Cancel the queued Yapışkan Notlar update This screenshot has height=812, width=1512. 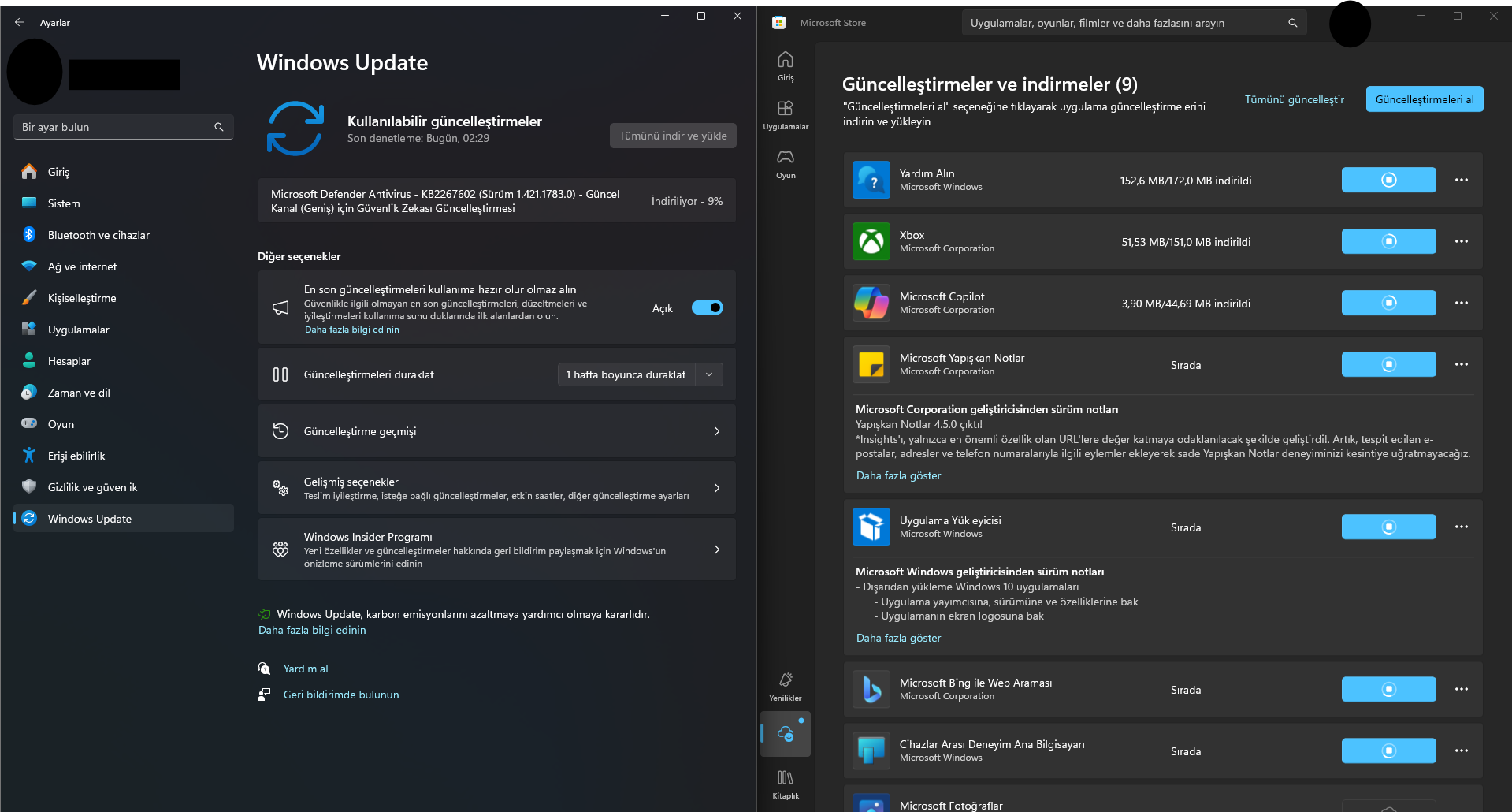click(x=1388, y=364)
